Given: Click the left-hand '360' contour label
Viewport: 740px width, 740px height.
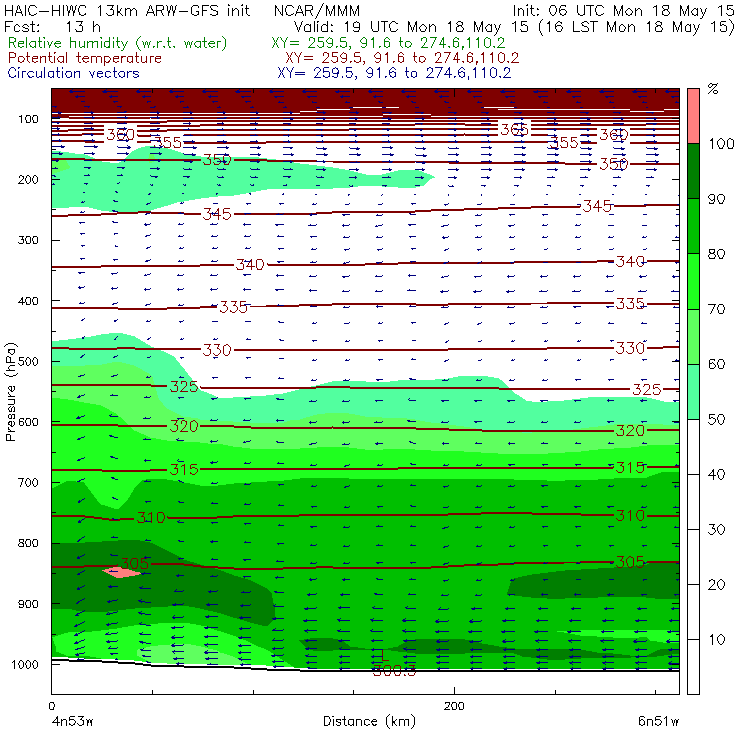Looking at the screenshot, I should (120, 135).
